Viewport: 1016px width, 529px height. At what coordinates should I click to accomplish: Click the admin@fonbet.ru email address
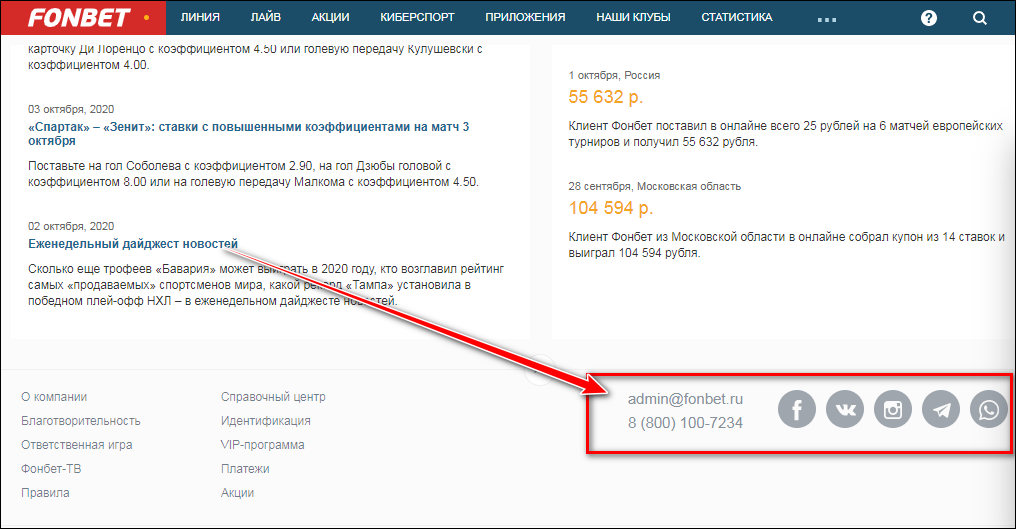[x=685, y=399]
